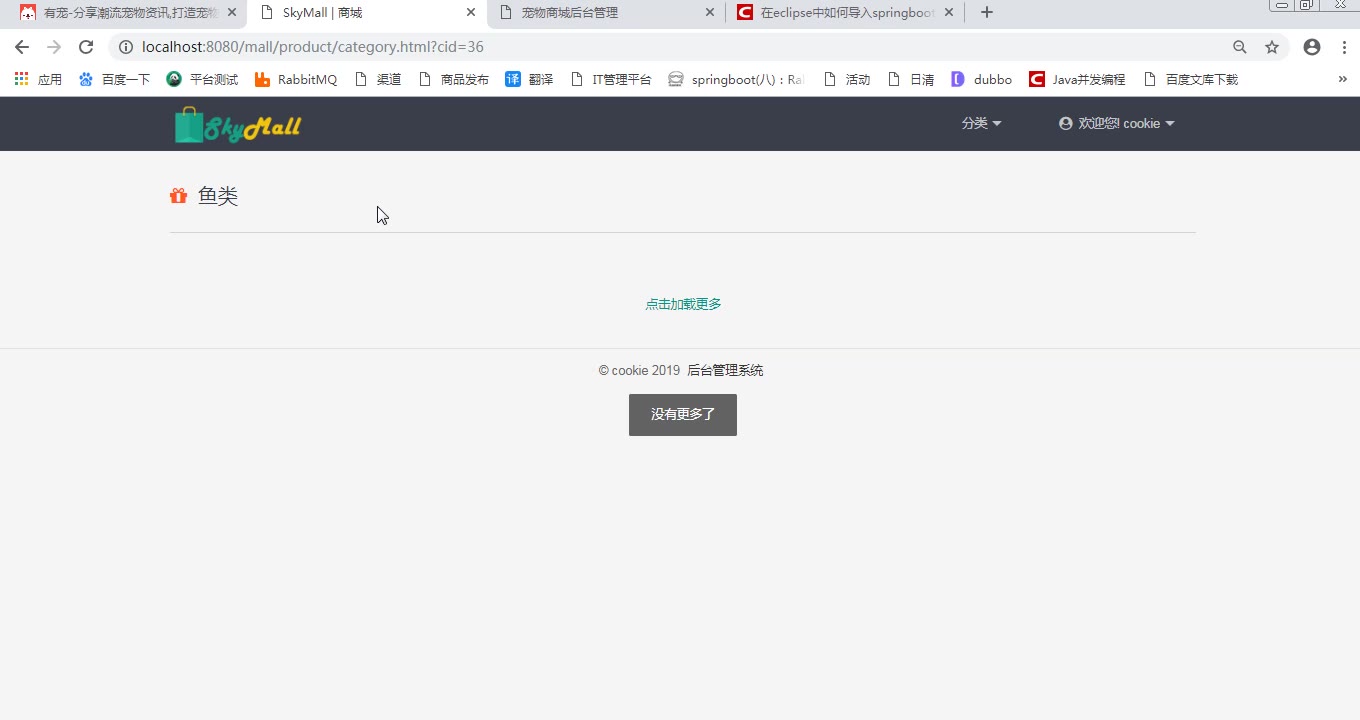Open the 百度一下 bookmark
The image size is (1360, 720).
[114, 79]
